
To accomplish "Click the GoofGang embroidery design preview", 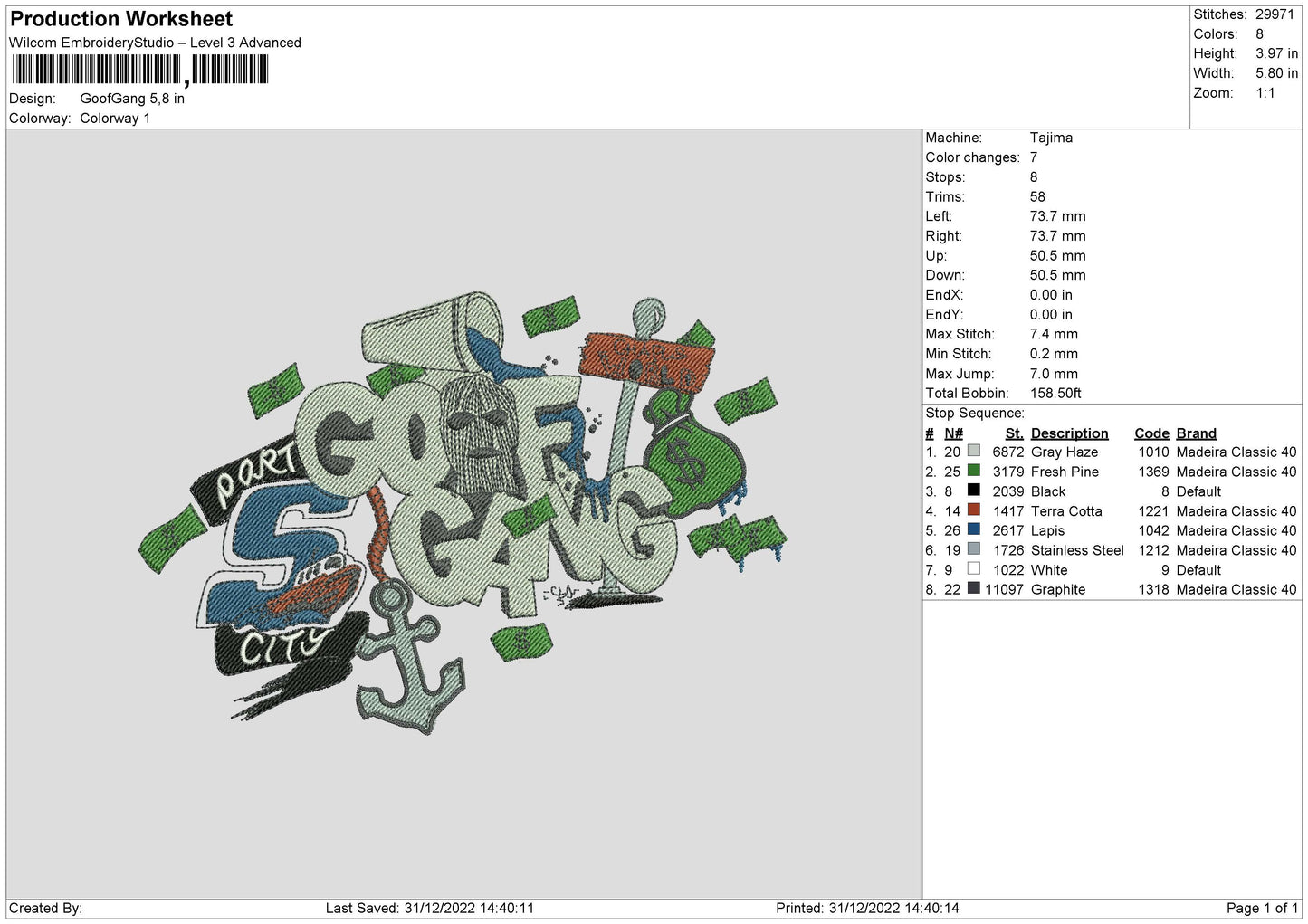I will [x=463, y=514].
